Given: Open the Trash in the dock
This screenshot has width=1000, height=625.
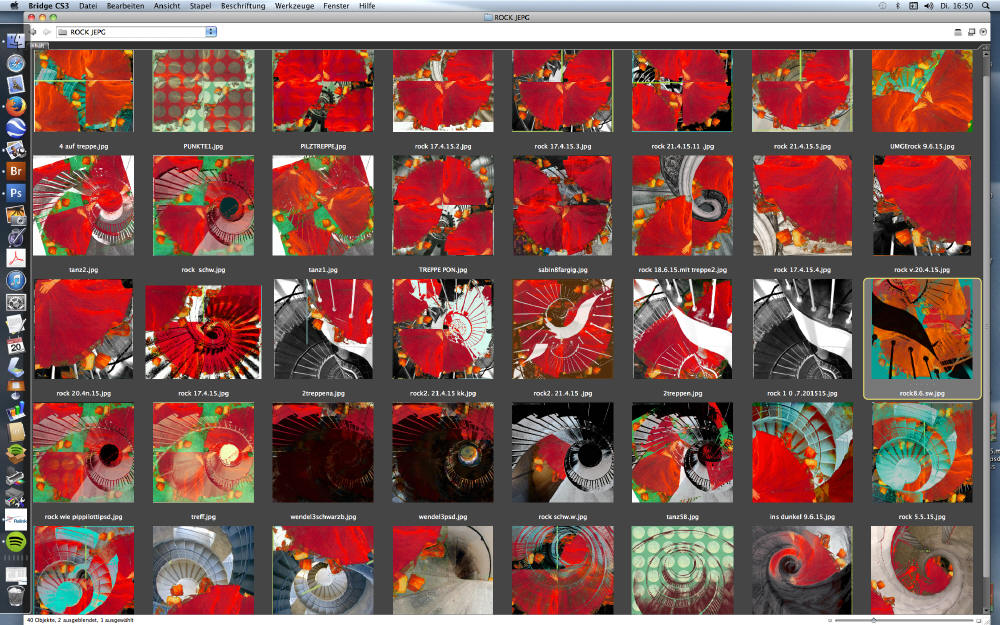Looking at the screenshot, I should (15, 596).
